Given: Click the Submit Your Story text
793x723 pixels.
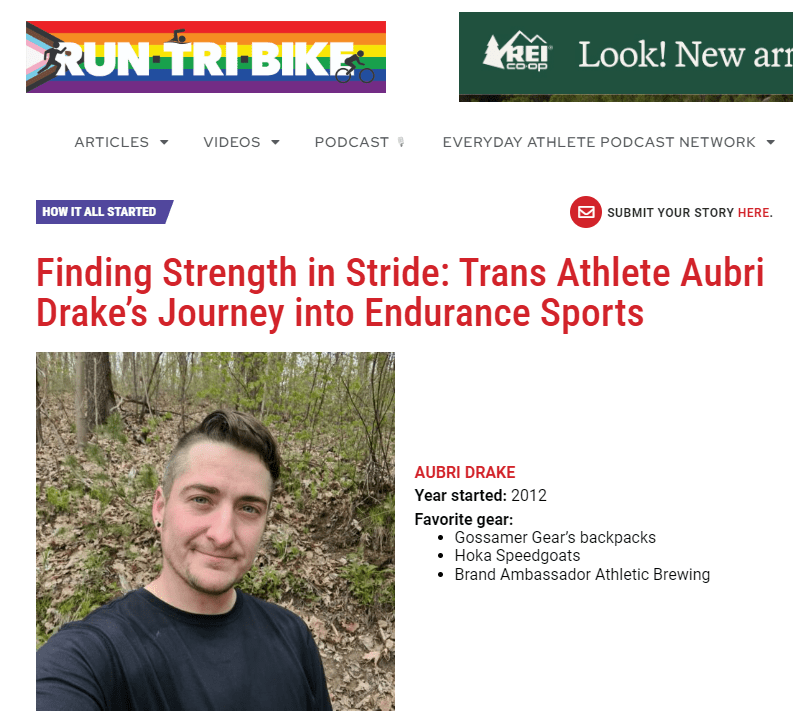Looking at the screenshot, I should pos(670,213).
